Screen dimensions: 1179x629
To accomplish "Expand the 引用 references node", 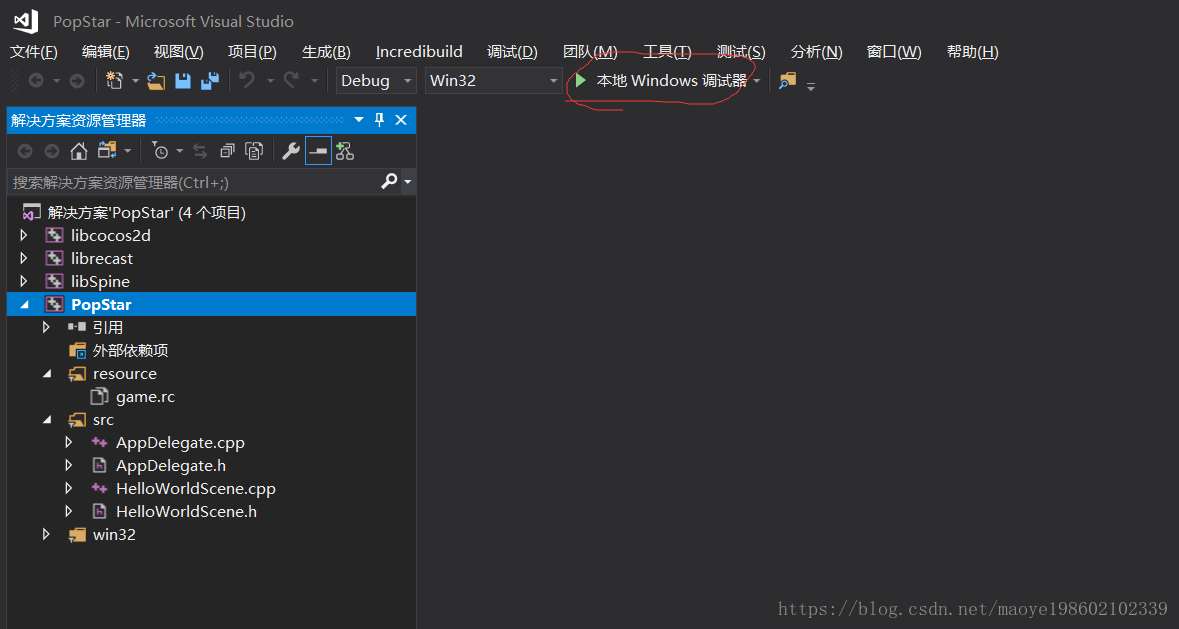I will click(x=46, y=327).
